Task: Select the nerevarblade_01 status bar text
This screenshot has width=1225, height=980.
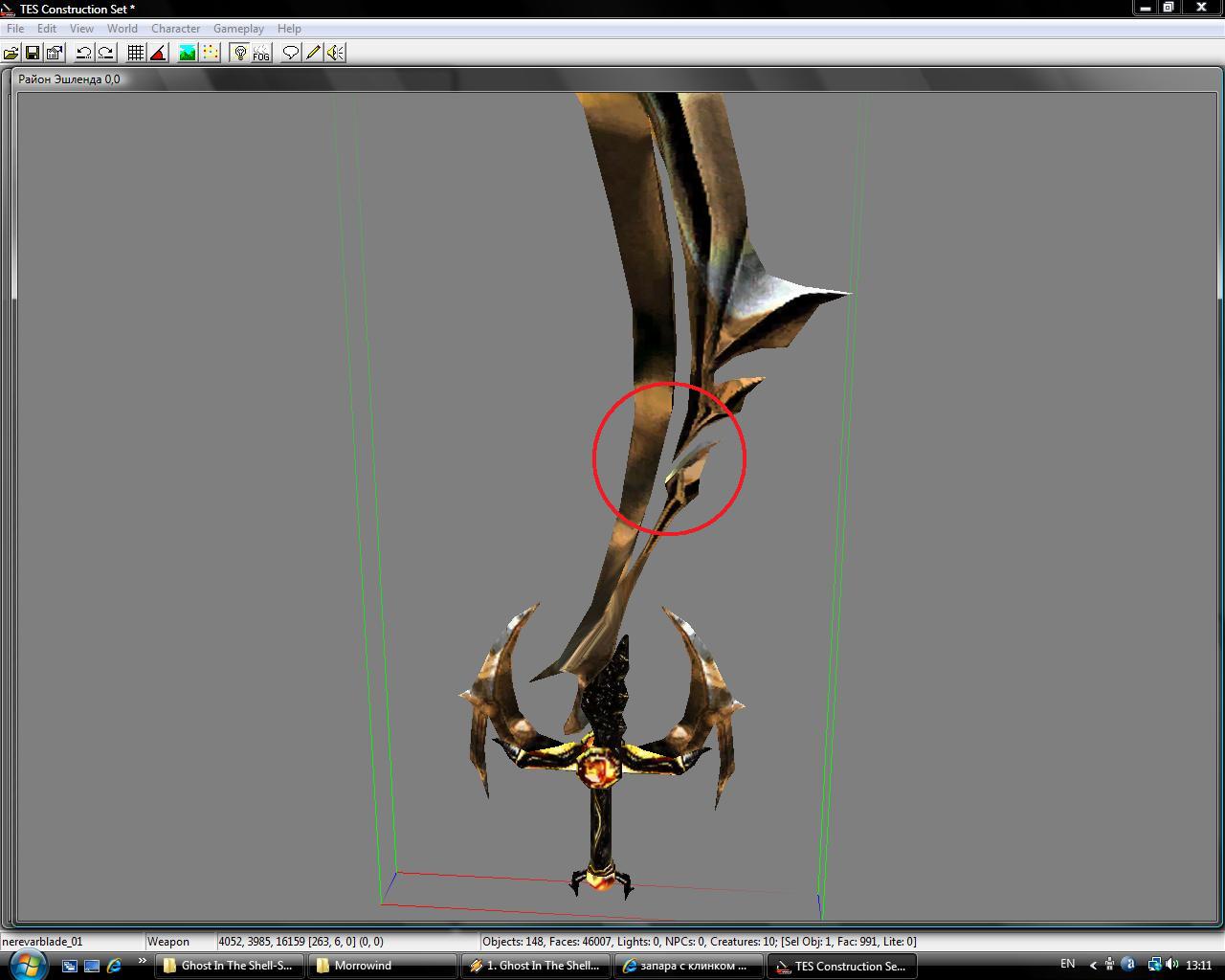Action: pyautogui.click(x=42, y=942)
